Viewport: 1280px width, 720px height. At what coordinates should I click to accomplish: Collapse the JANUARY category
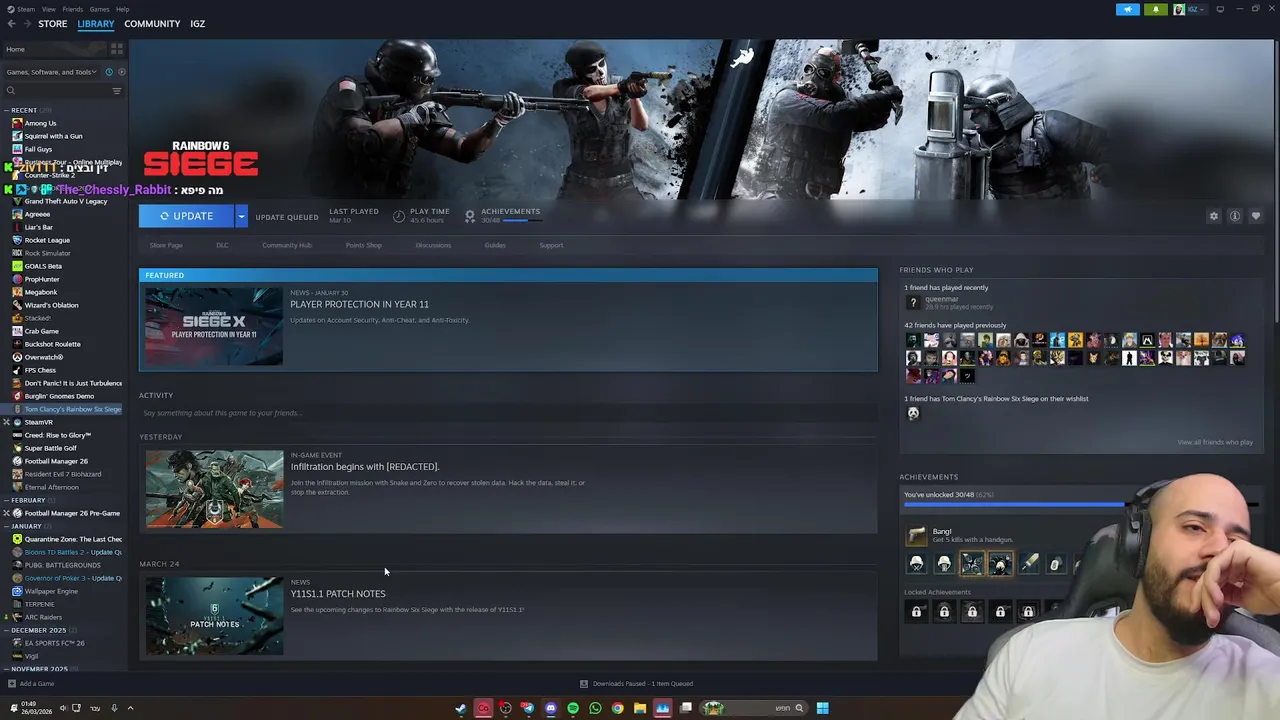pos(26,526)
